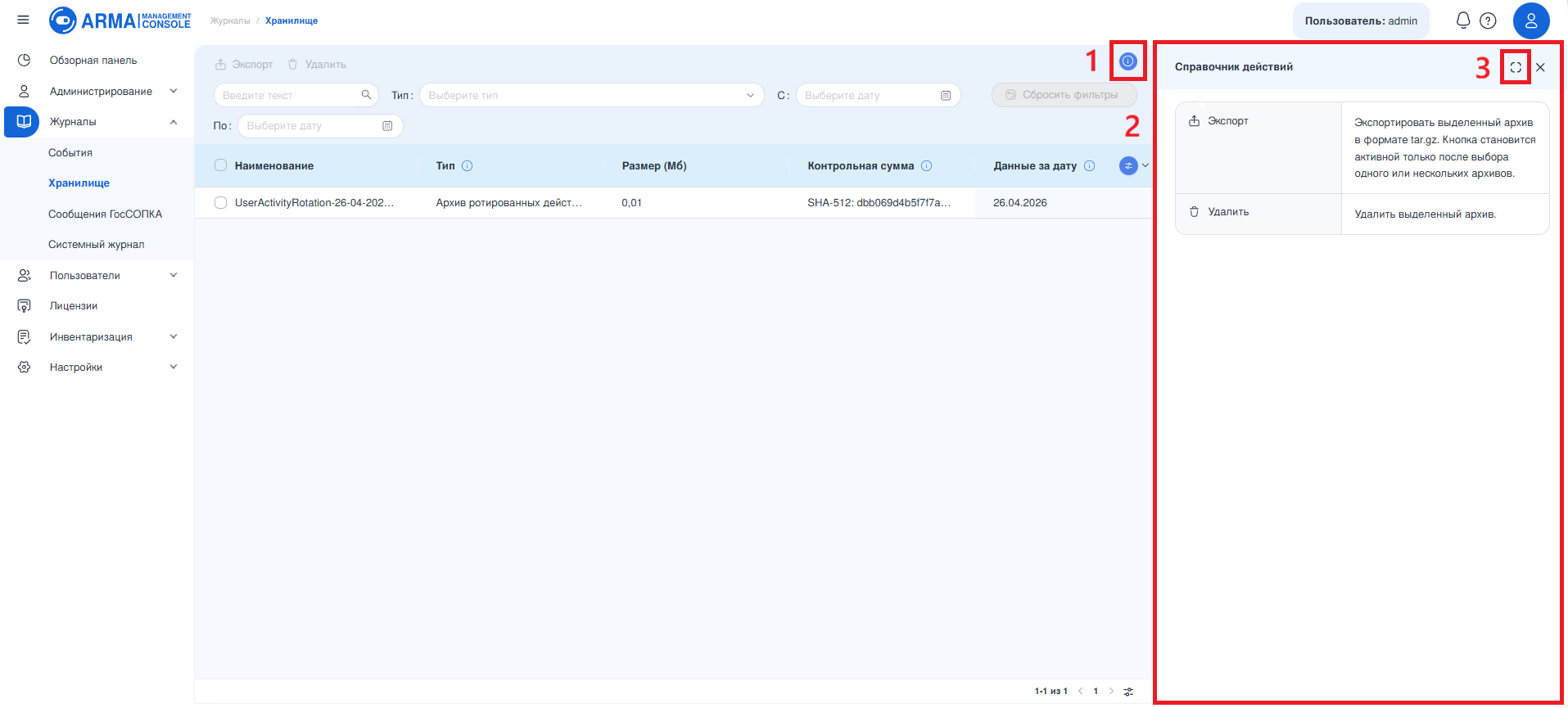Open the Системный журнал submenu item
The height and width of the screenshot is (708, 1568).
(96, 245)
